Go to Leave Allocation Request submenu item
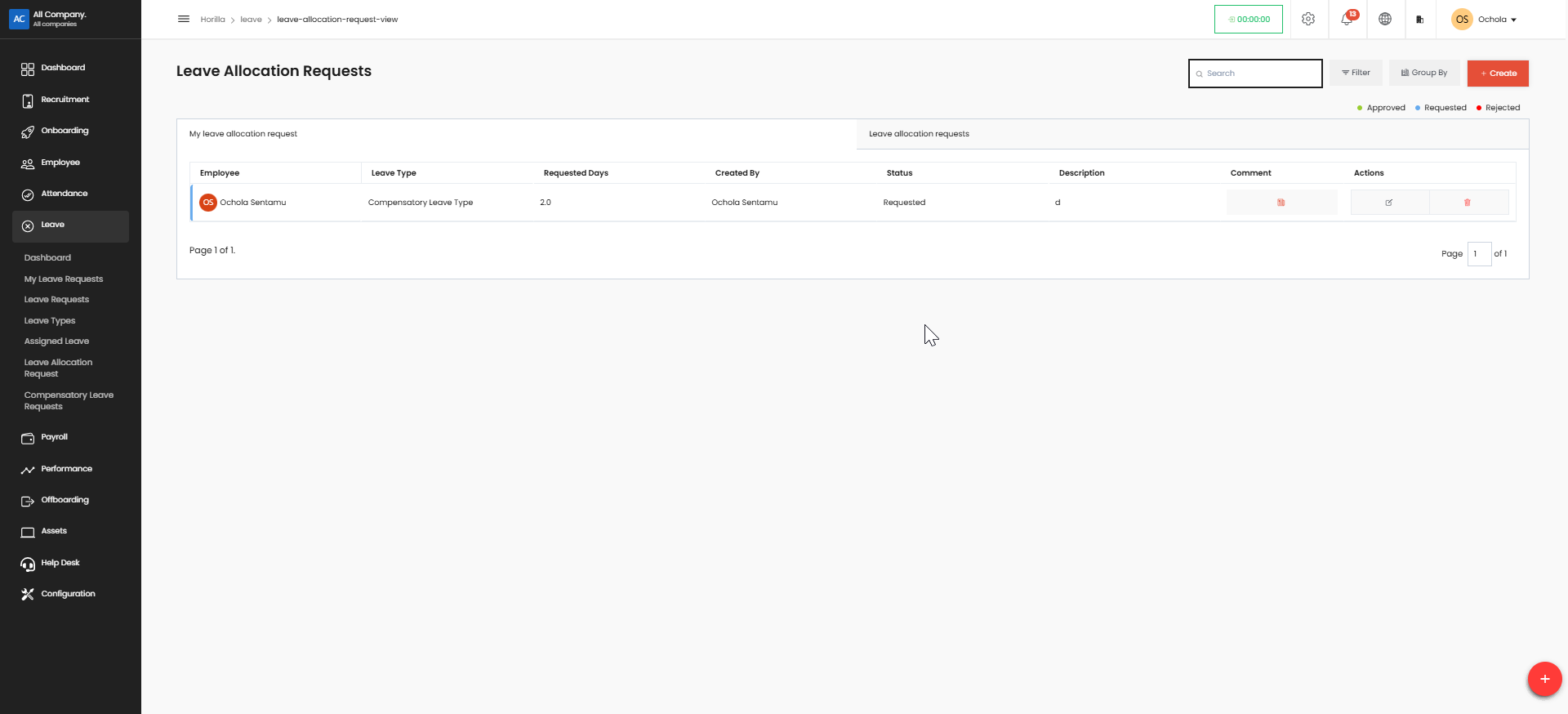Screen dimensions: 1568x714 click(58, 368)
